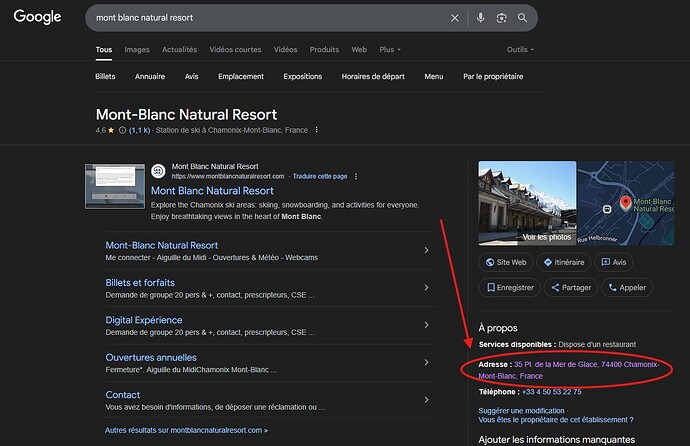Open Billets et forfaits sitelink
This screenshot has width=690, height=446.
click(x=140, y=283)
